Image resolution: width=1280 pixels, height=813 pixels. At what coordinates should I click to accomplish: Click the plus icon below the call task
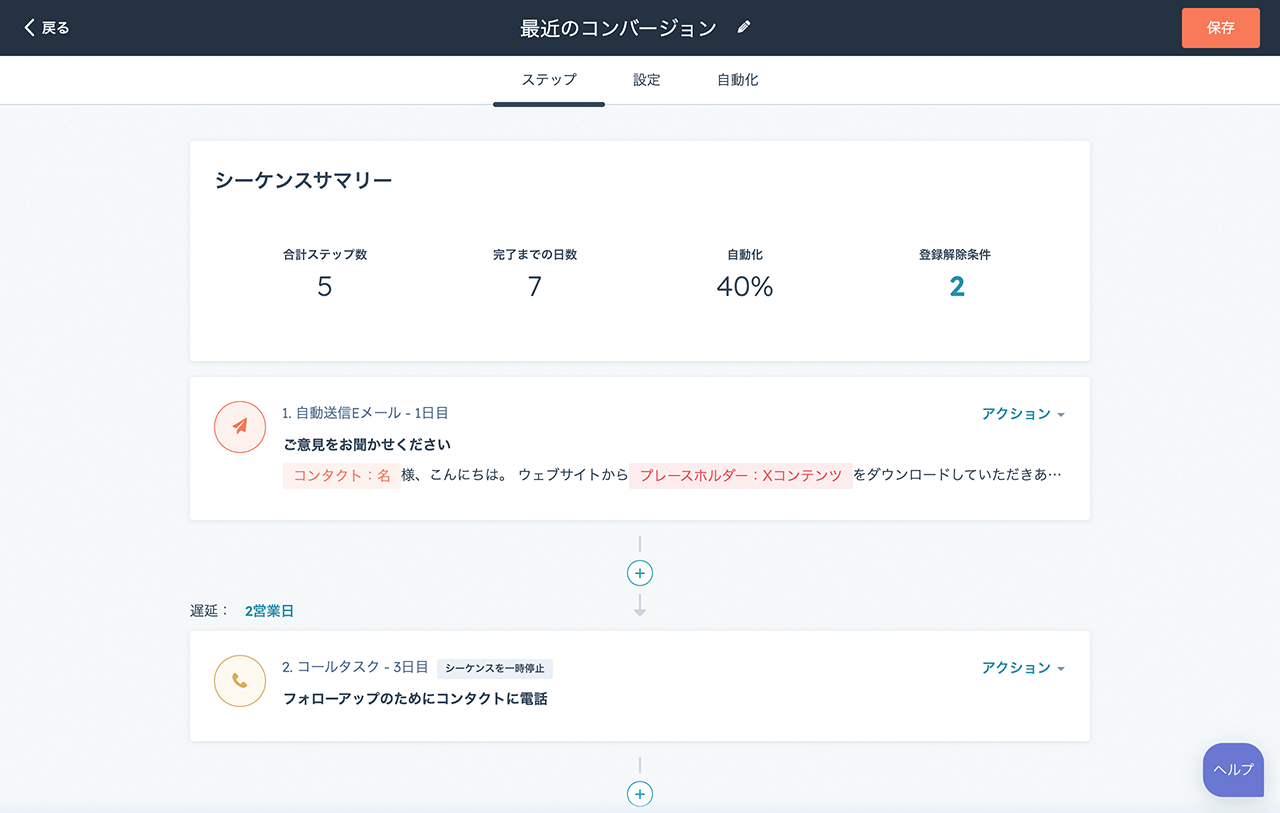639,794
